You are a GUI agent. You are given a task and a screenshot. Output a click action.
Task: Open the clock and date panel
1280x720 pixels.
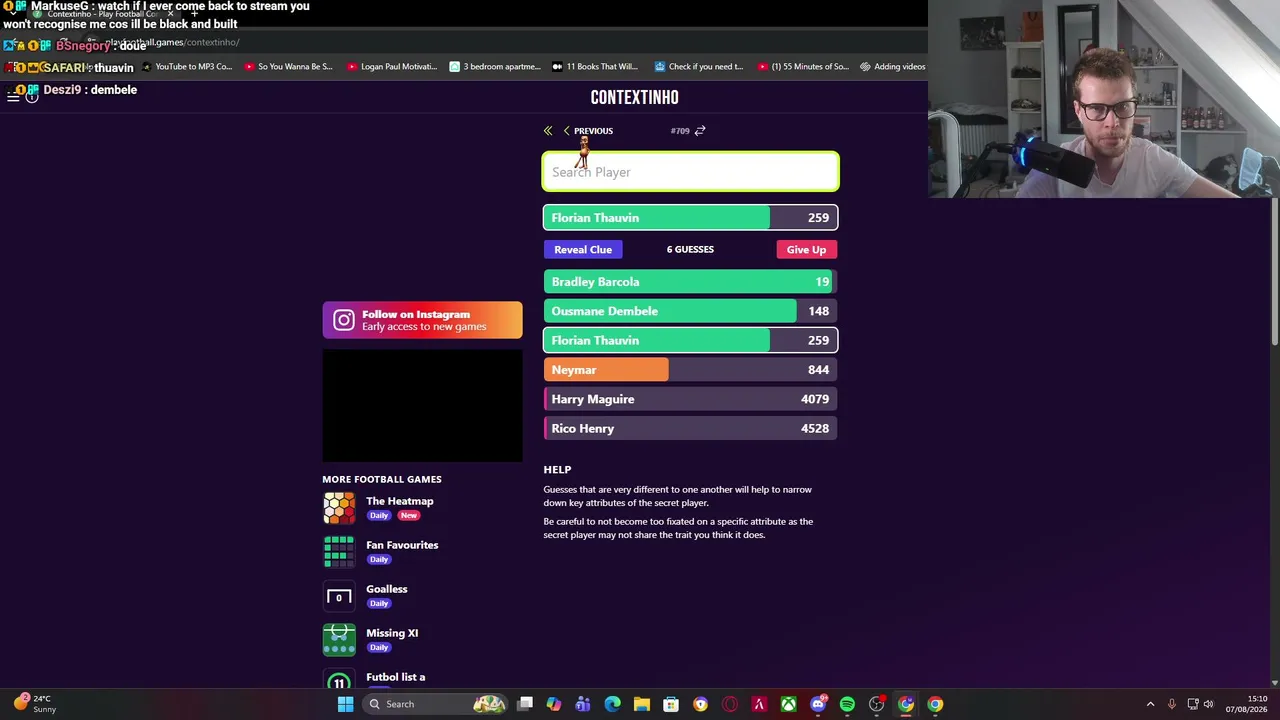click(x=1245, y=704)
